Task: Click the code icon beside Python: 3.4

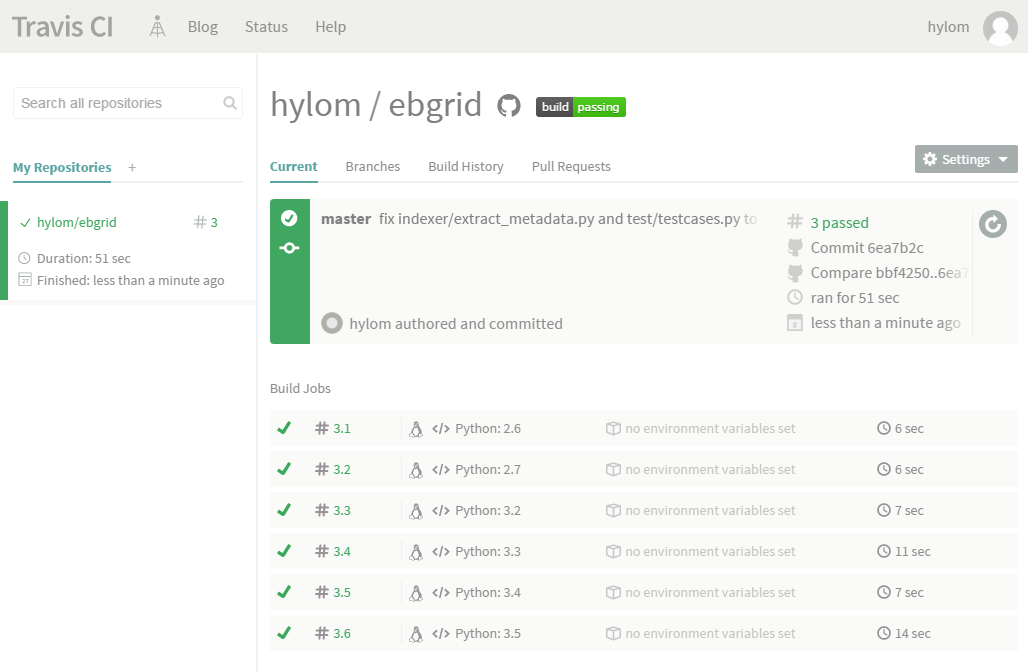Action: (441, 593)
